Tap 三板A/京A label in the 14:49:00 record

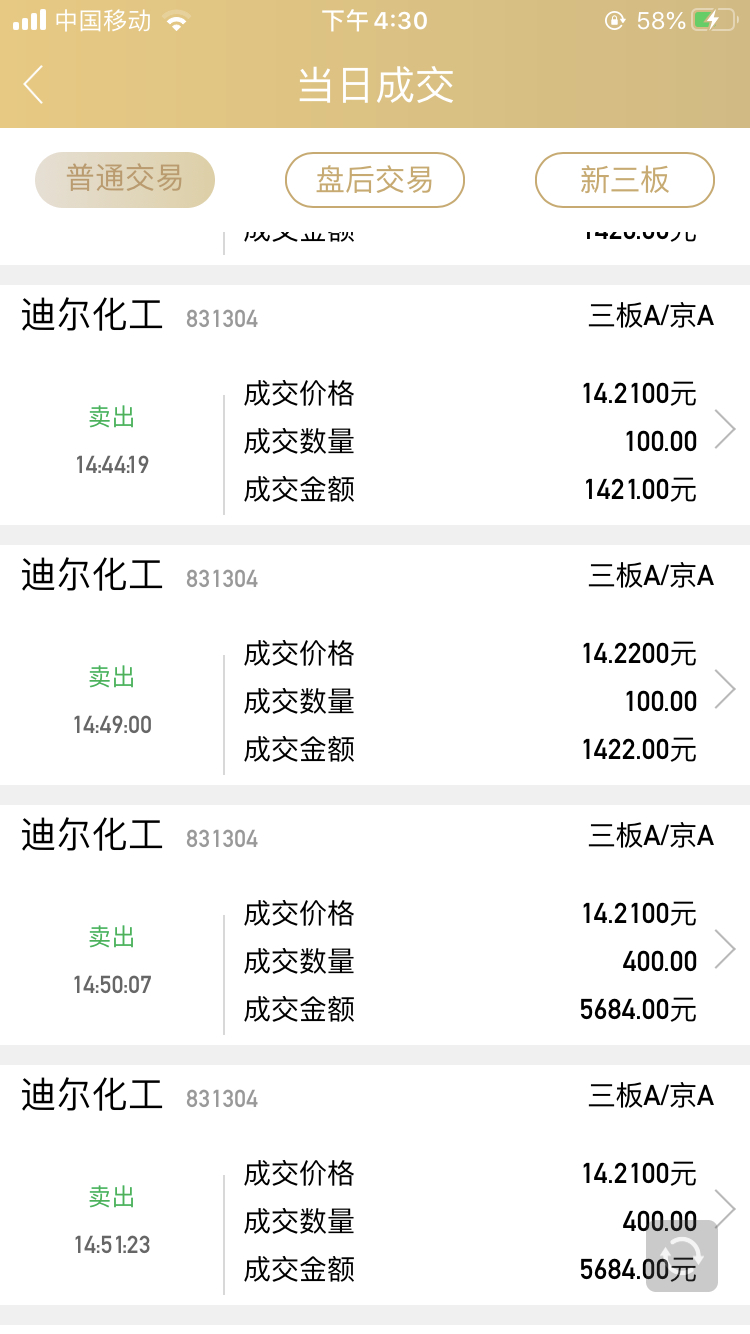pyautogui.click(x=651, y=576)
